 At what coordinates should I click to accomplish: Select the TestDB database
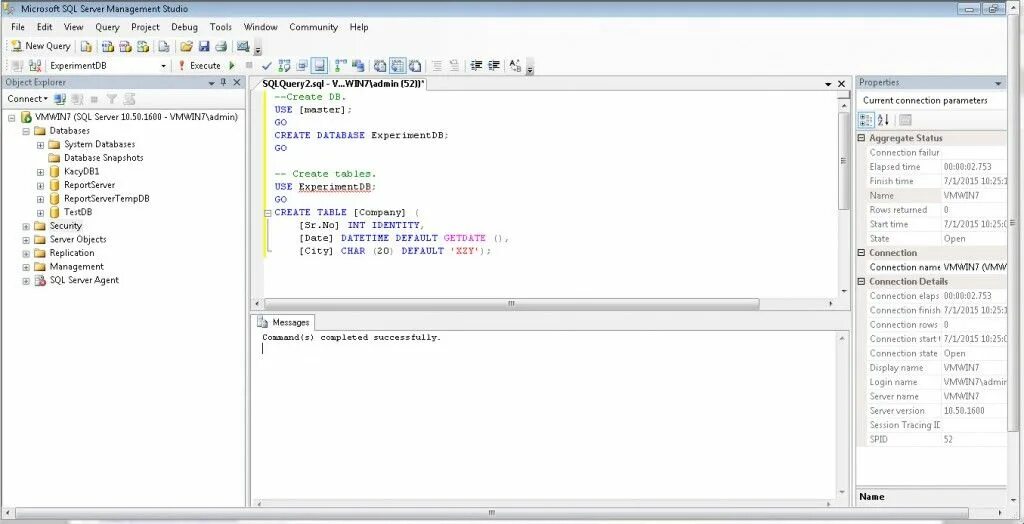pos(78,212)
